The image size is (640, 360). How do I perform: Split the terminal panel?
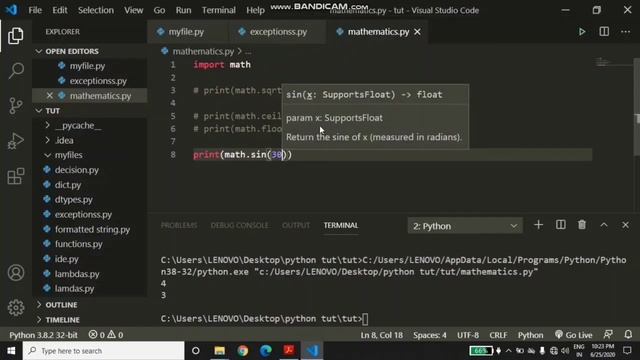click(560, 225)
